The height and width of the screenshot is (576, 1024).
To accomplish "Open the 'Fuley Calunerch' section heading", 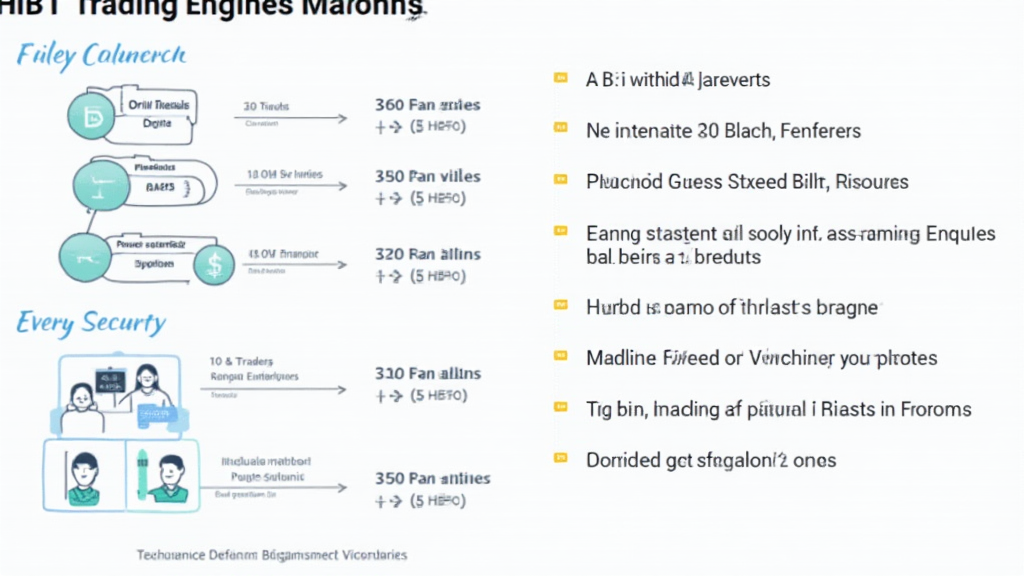I will (x=101, y=55).
